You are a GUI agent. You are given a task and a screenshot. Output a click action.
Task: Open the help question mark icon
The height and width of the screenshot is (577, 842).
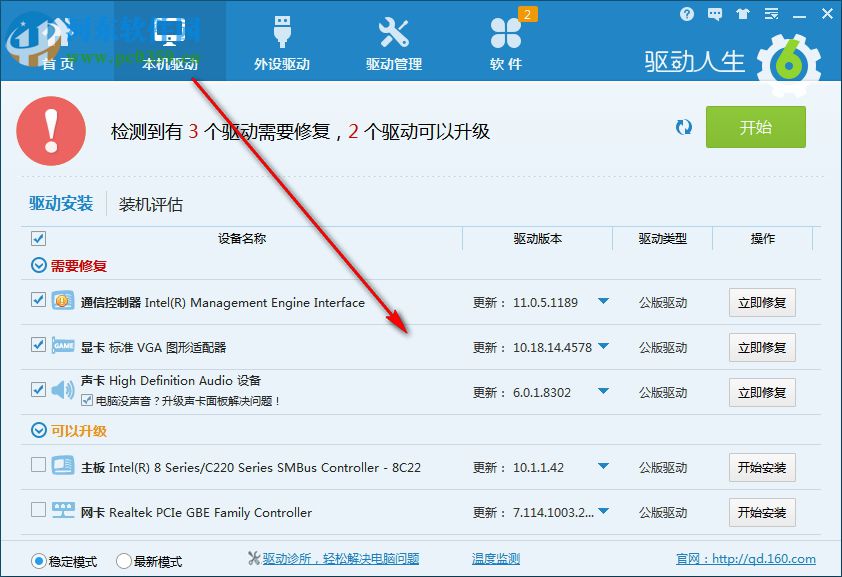[687, 14]
